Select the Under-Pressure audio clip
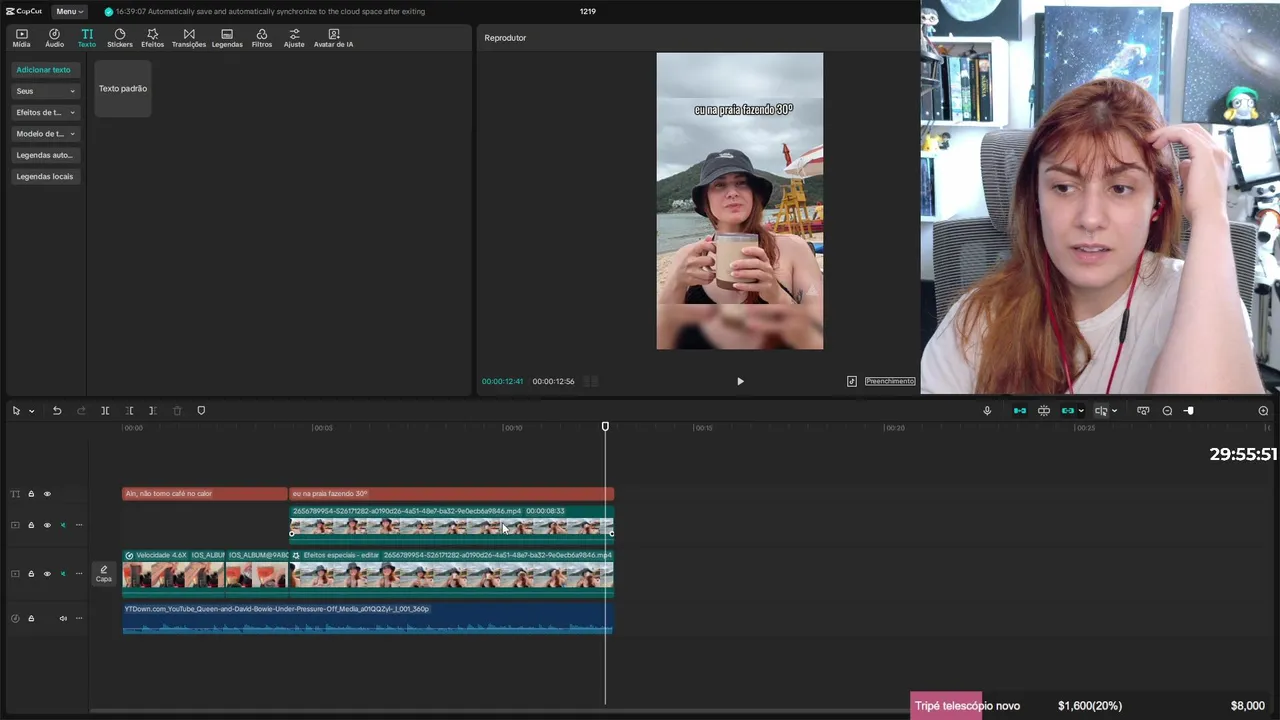 click(x=367, y=619)
